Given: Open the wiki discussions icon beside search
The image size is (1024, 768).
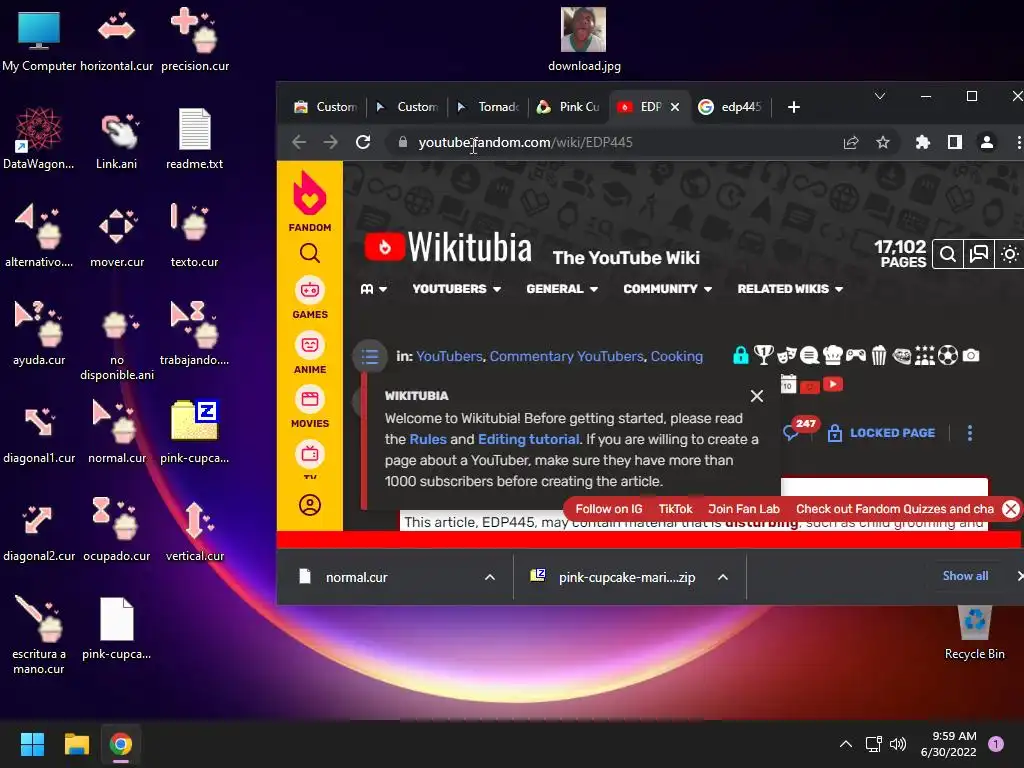Looking at the screenshot, I should [978, 254].
